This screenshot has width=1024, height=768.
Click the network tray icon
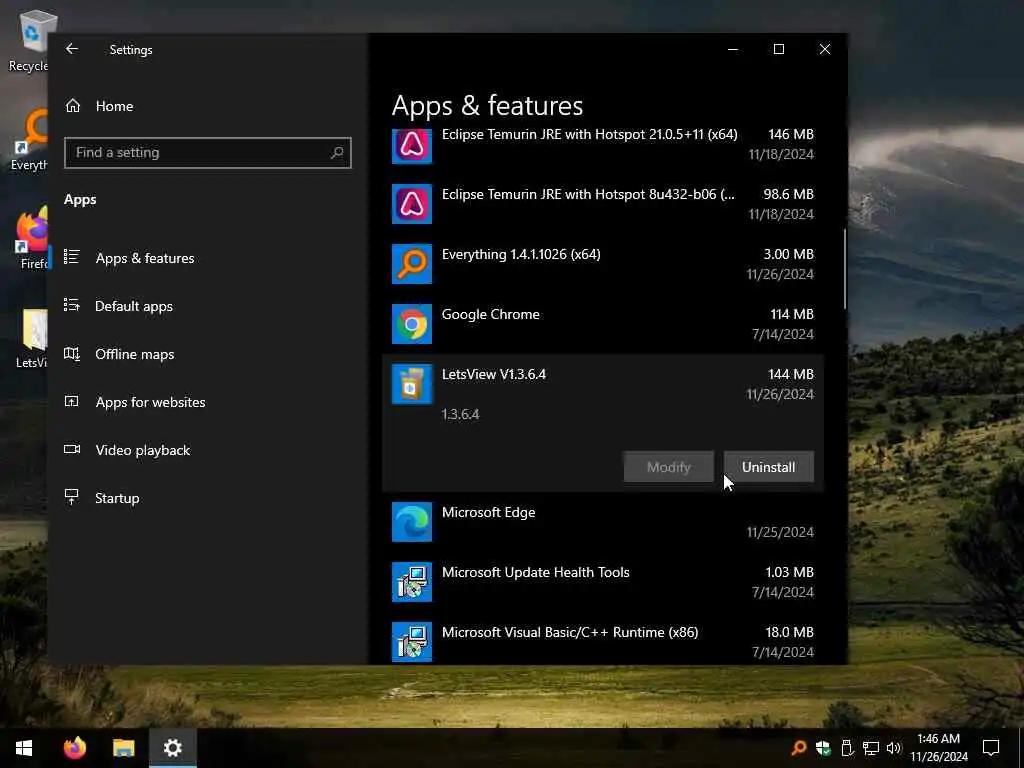(x=871, y=748)
